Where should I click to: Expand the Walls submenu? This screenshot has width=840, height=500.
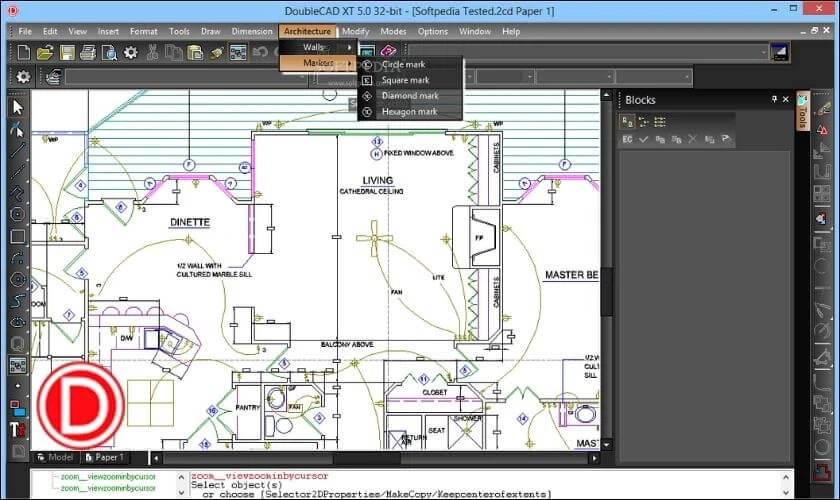(x=319, y=47)
